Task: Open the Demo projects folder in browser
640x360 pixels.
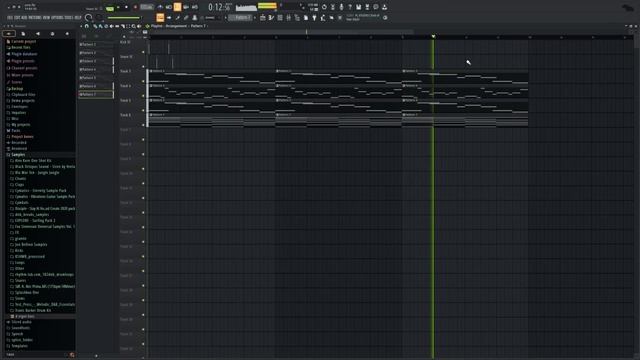Action: tap(23, 100)
